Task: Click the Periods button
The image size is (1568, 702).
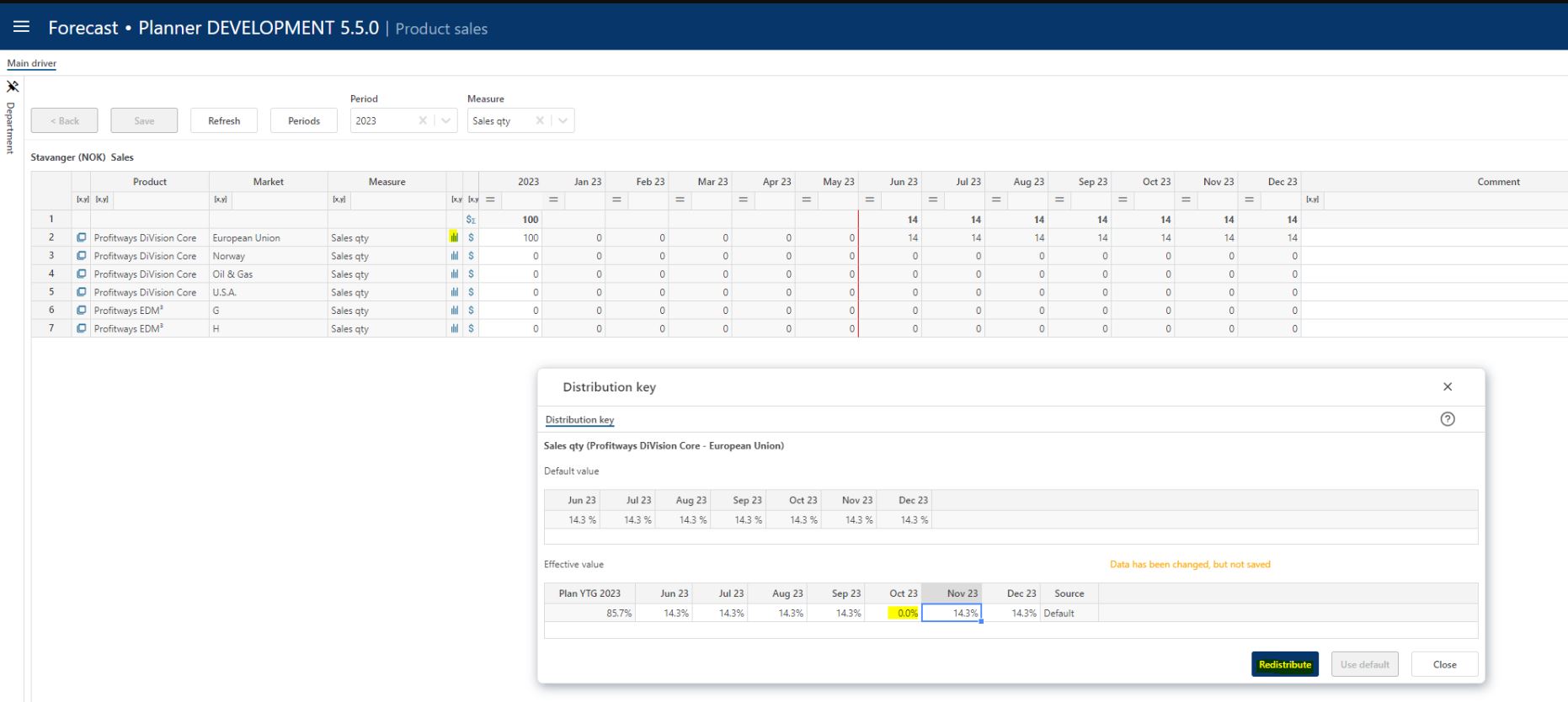Action: (x=304, y=120)
